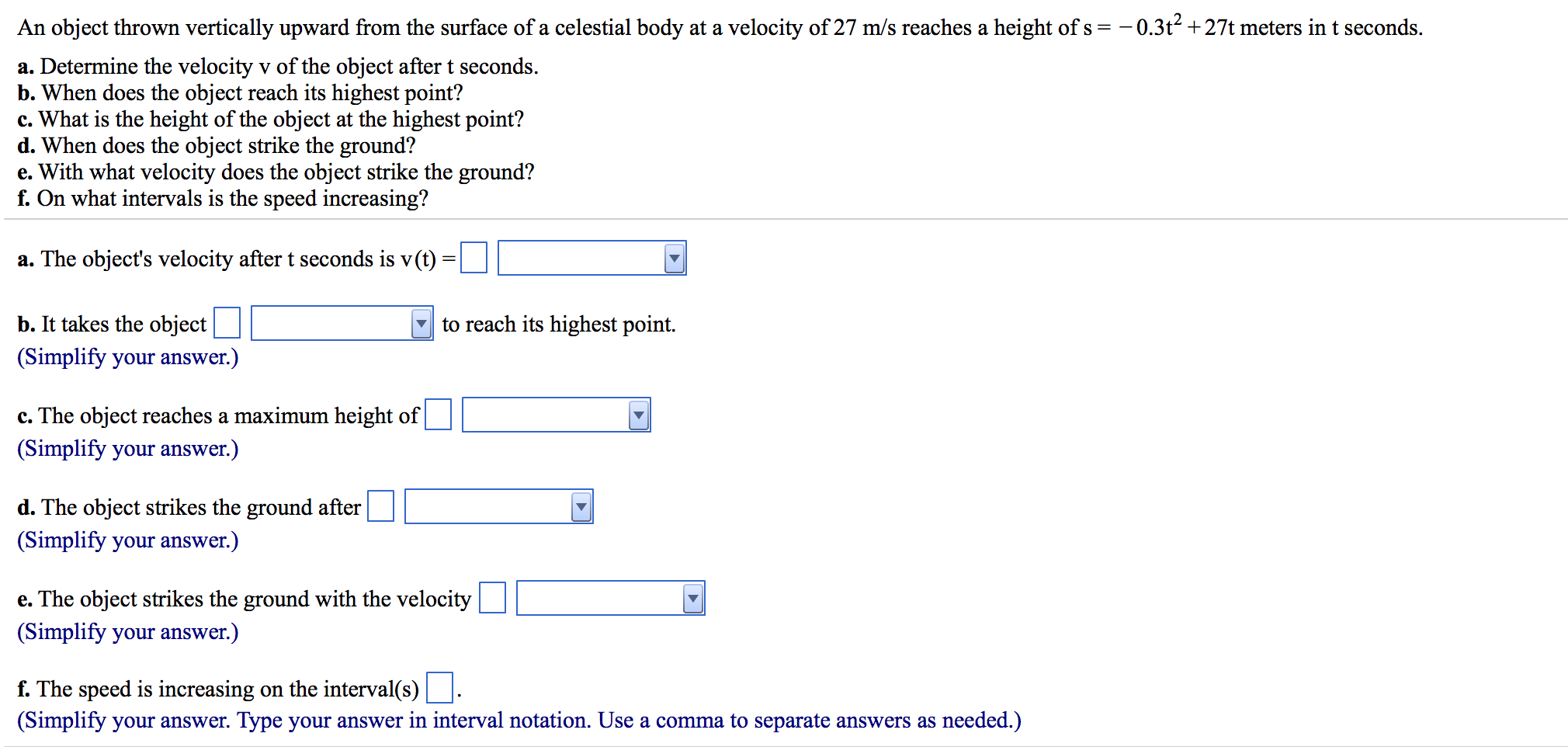Expand the dropdown for part d ground strike time

tap(498, 506)
